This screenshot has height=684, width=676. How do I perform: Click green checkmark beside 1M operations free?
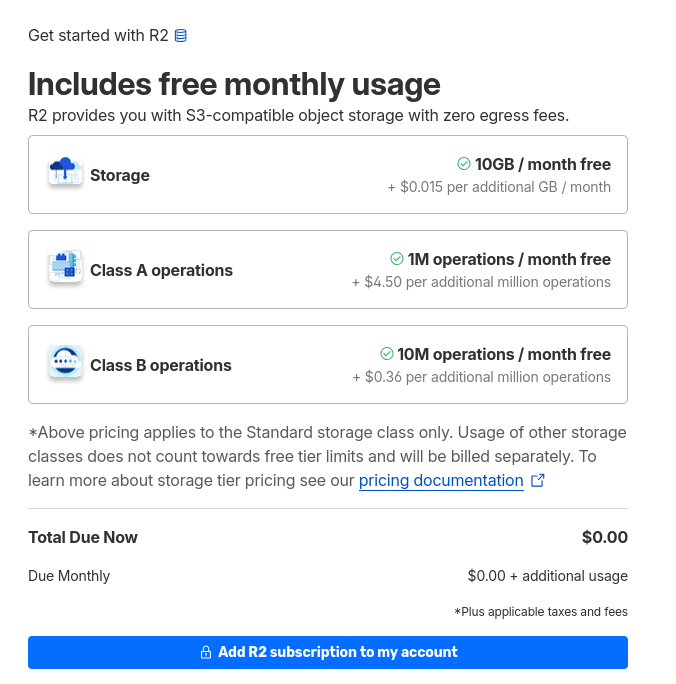[x=396, y=259]
